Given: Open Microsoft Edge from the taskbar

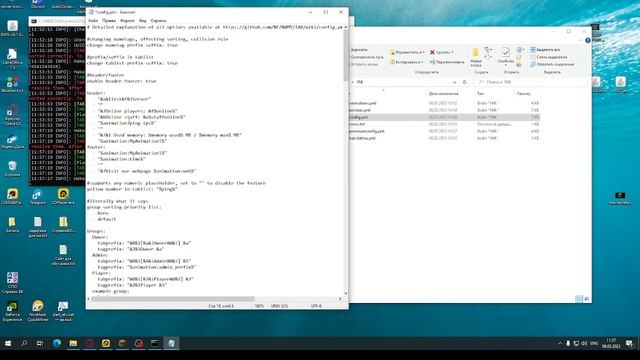Looking at the screenshot, I should (57, 343).
